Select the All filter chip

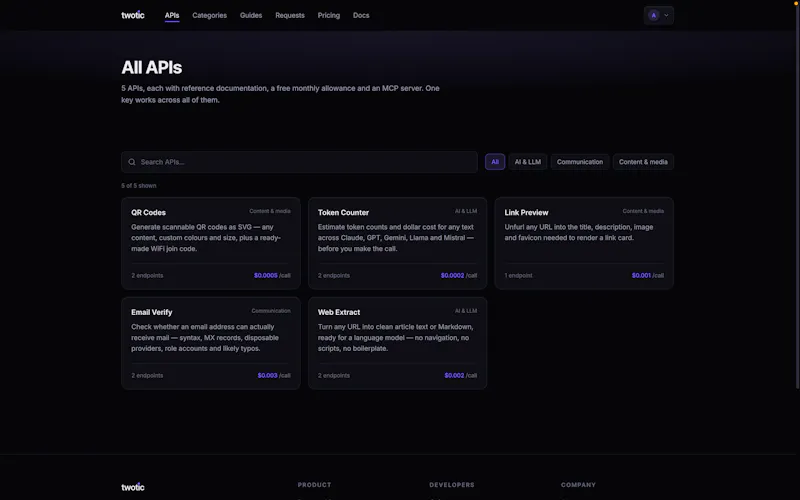tap(495, 162)
